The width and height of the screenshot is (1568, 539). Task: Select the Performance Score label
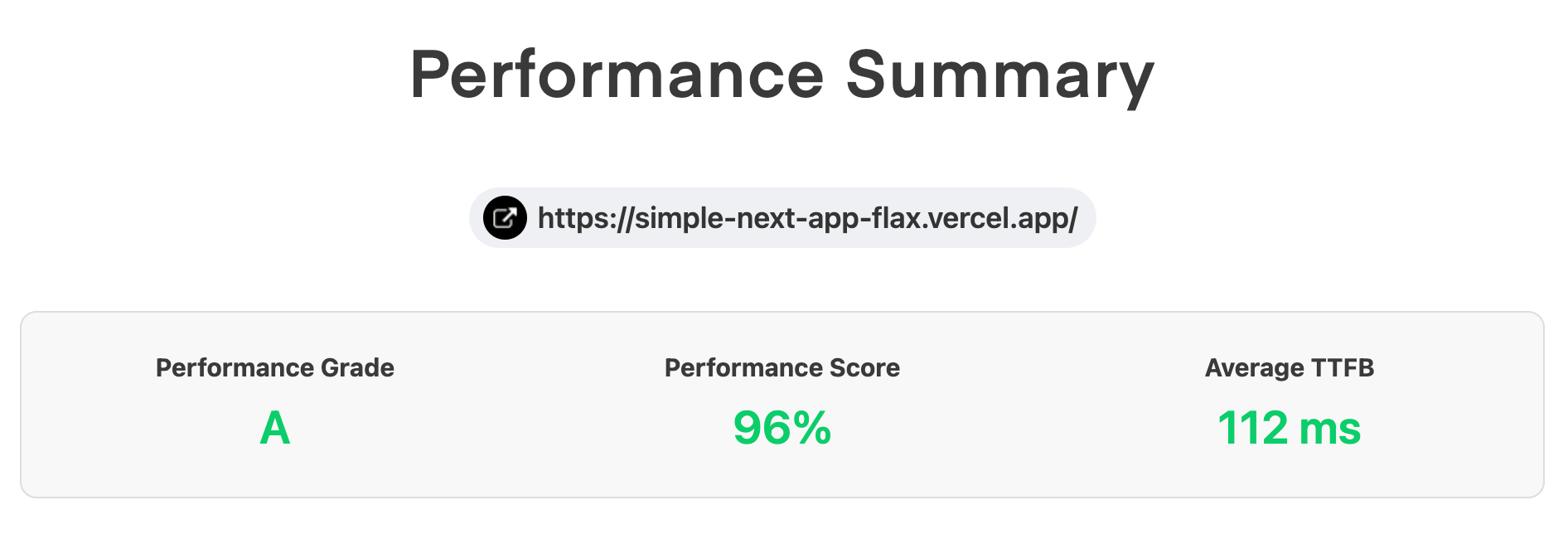tap(782, 367)
